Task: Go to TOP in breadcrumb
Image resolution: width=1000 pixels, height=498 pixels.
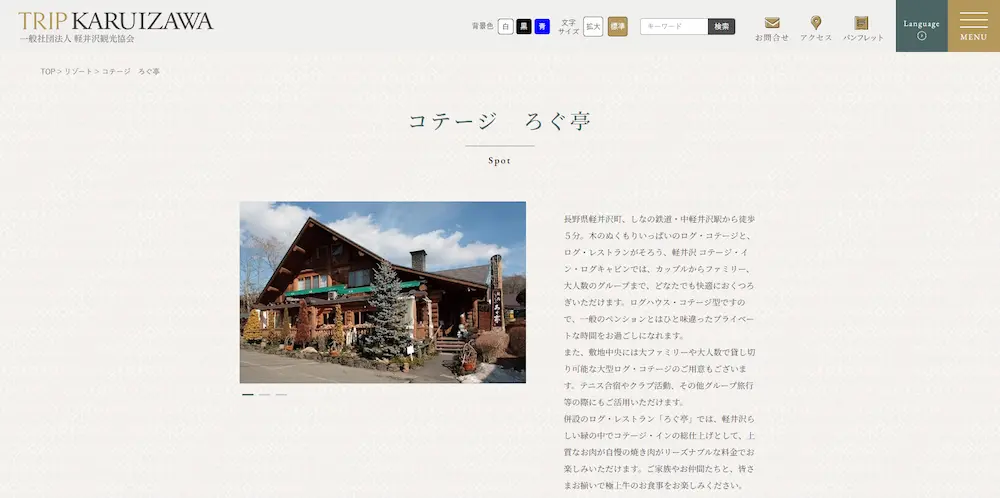Action: point(47,72)
